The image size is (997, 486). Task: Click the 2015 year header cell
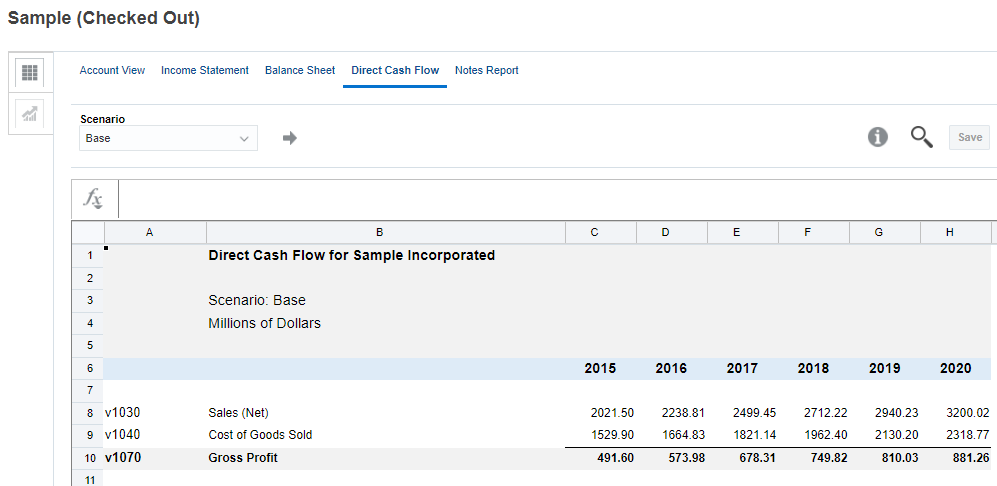[x=601, y=368]
